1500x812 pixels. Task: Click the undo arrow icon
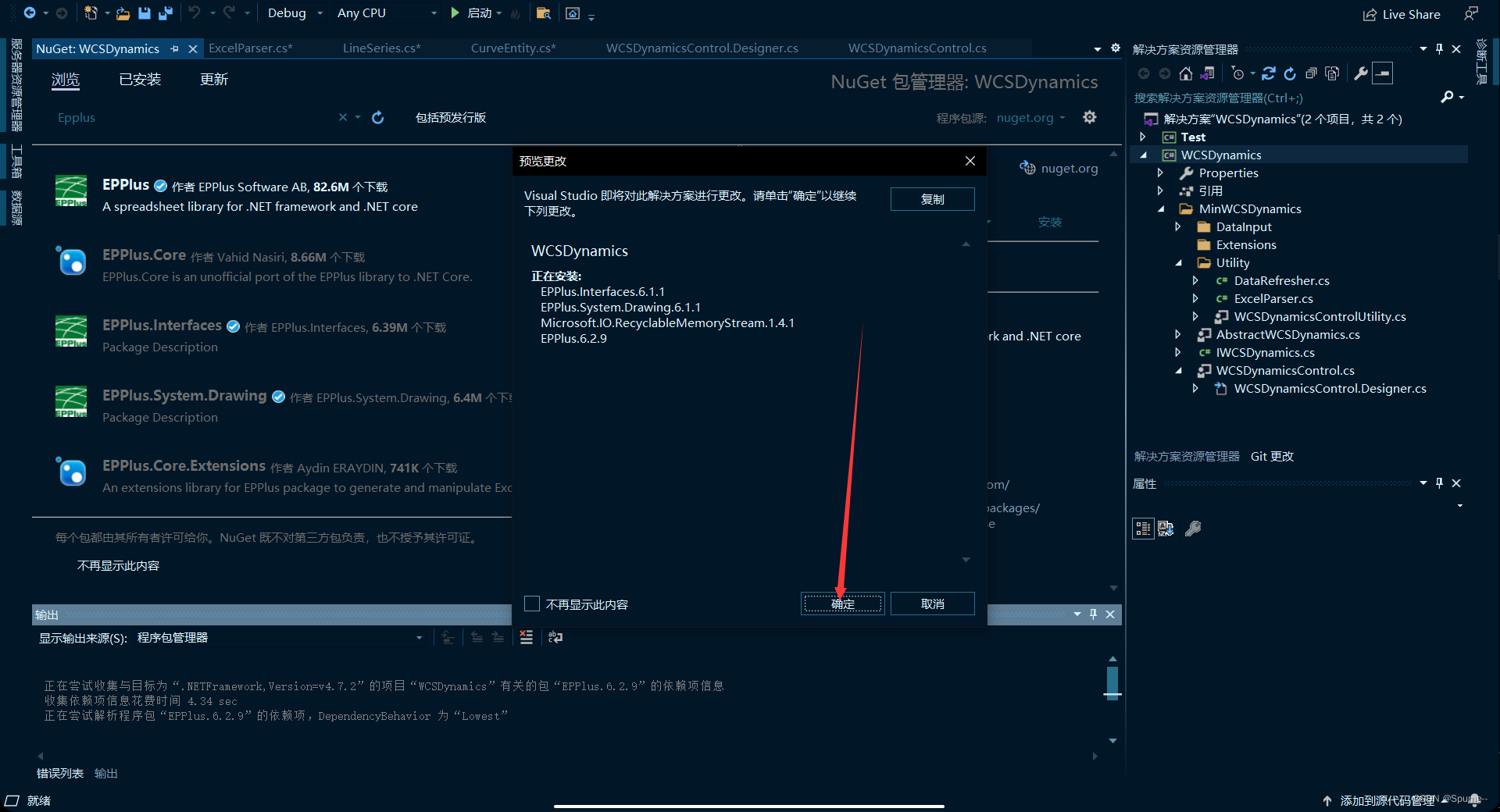pos(194,12)
